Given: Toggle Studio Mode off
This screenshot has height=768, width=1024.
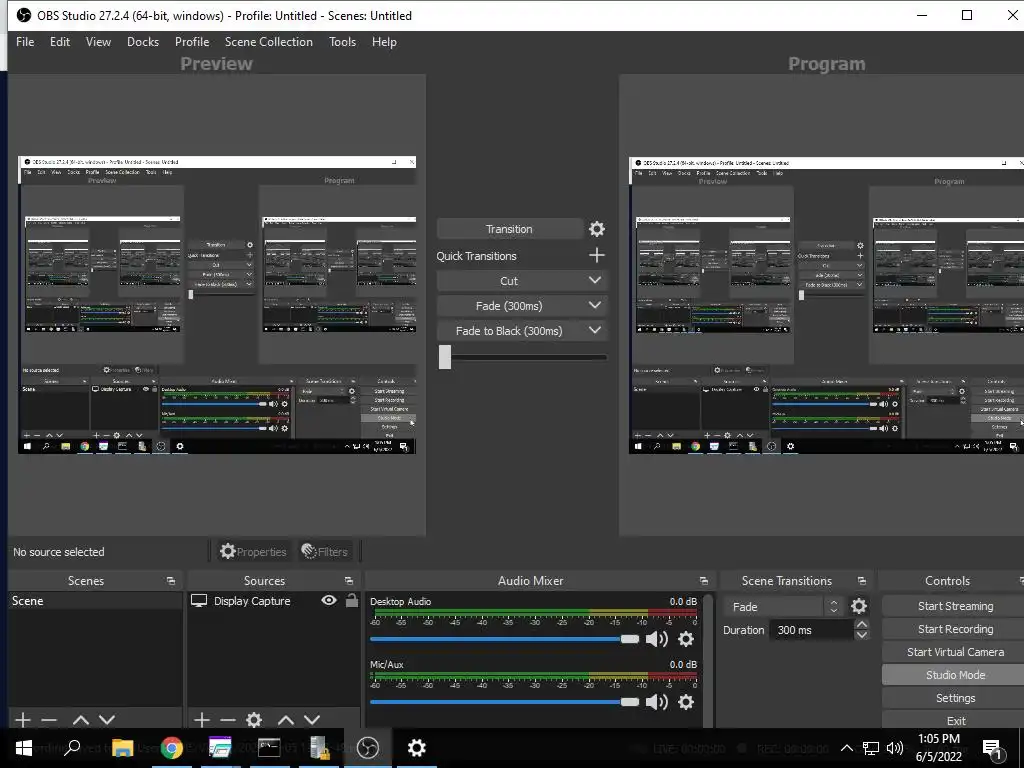Looking at the screenshot, I should [955, 675].
